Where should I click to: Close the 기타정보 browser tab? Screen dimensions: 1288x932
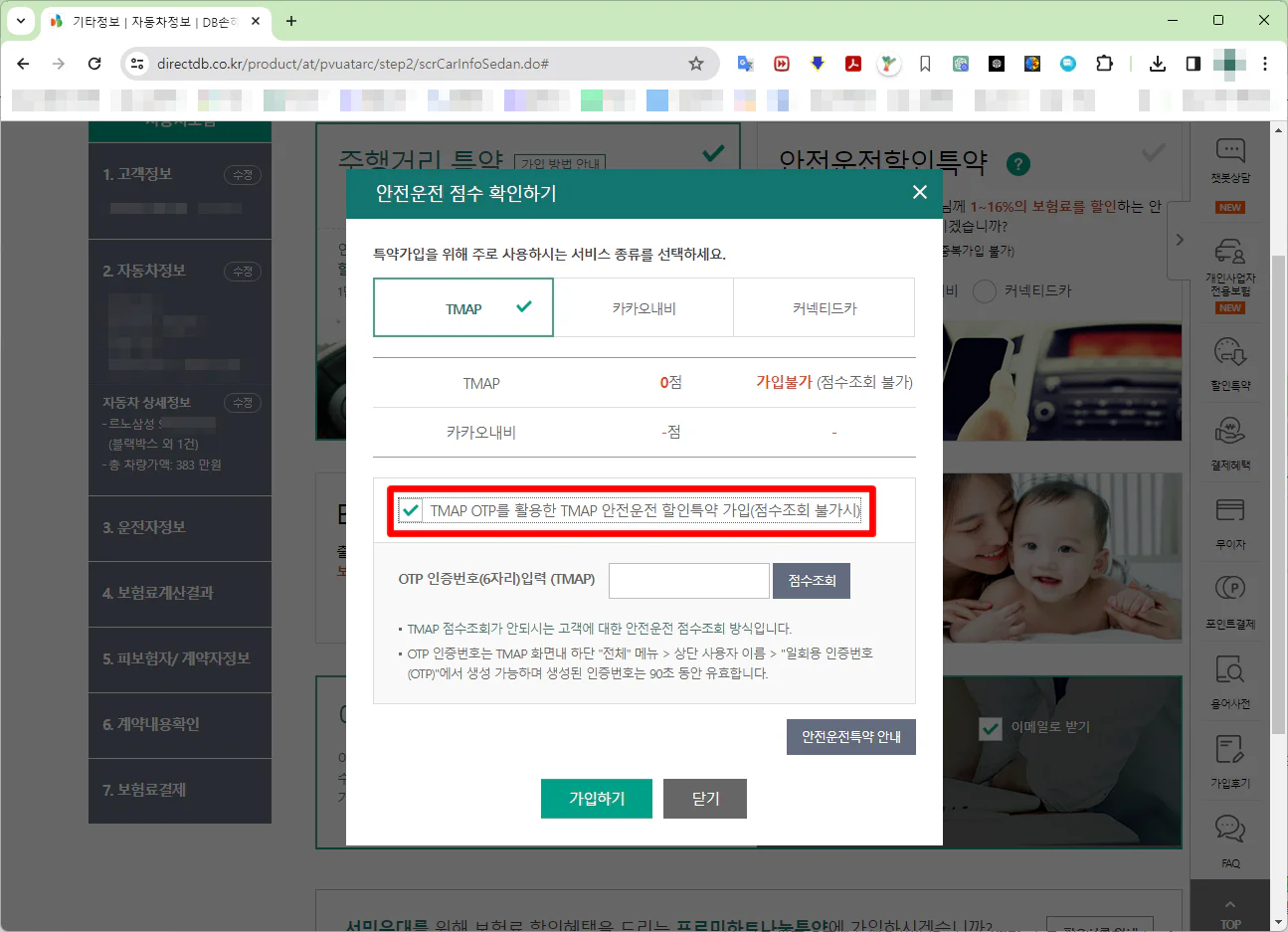255,21
